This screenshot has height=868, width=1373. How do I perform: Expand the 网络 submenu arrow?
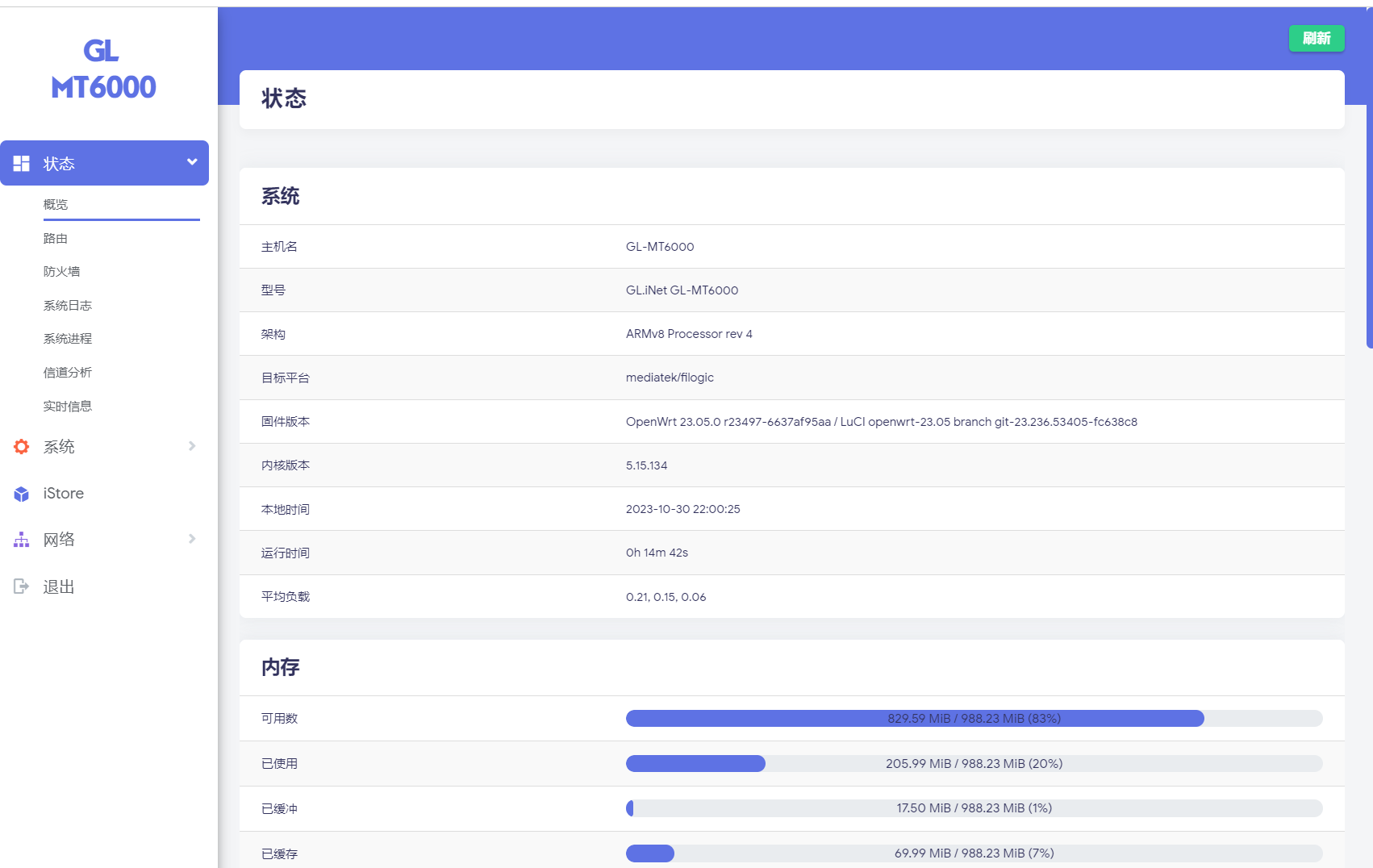click(192, 539)
